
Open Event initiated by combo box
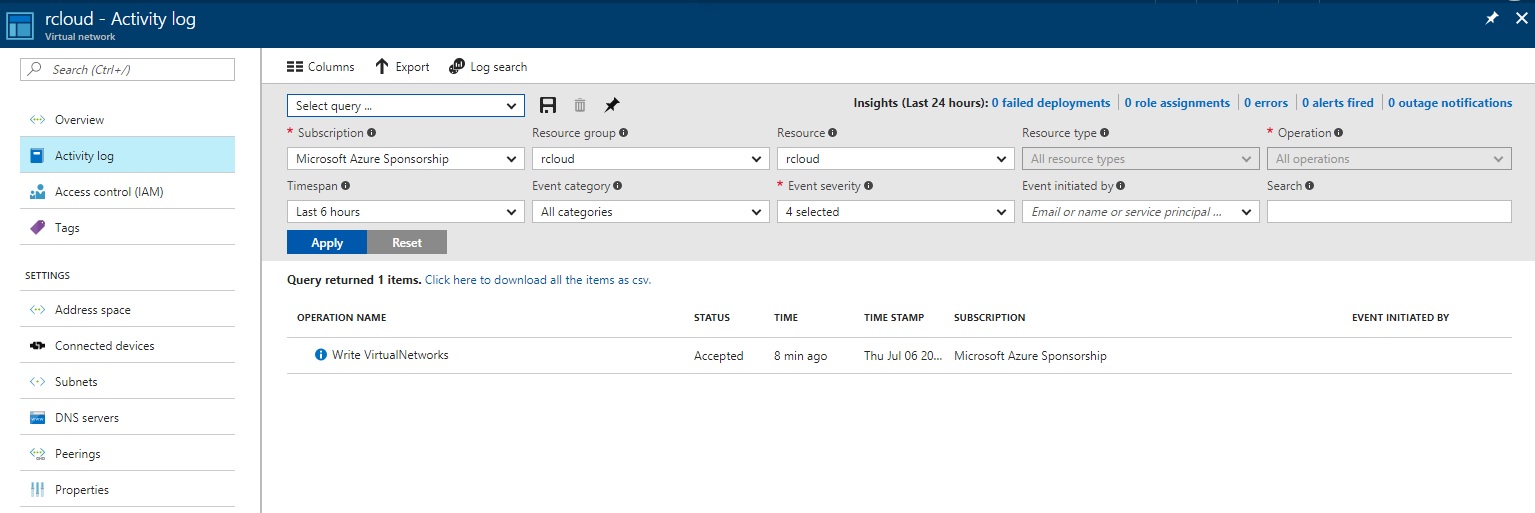click(x=1140, y=212)
